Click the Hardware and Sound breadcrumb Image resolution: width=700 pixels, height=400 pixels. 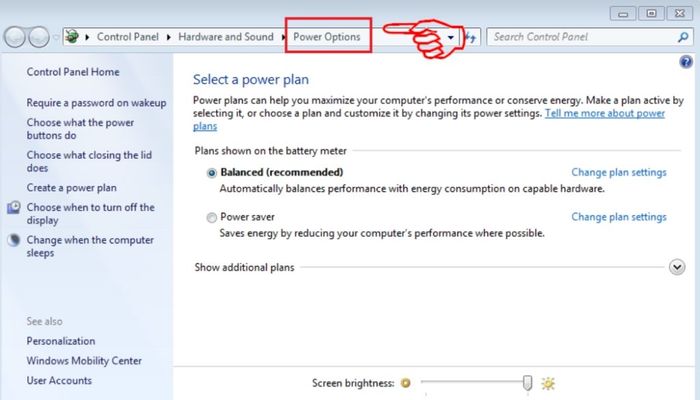coord(226,37)
